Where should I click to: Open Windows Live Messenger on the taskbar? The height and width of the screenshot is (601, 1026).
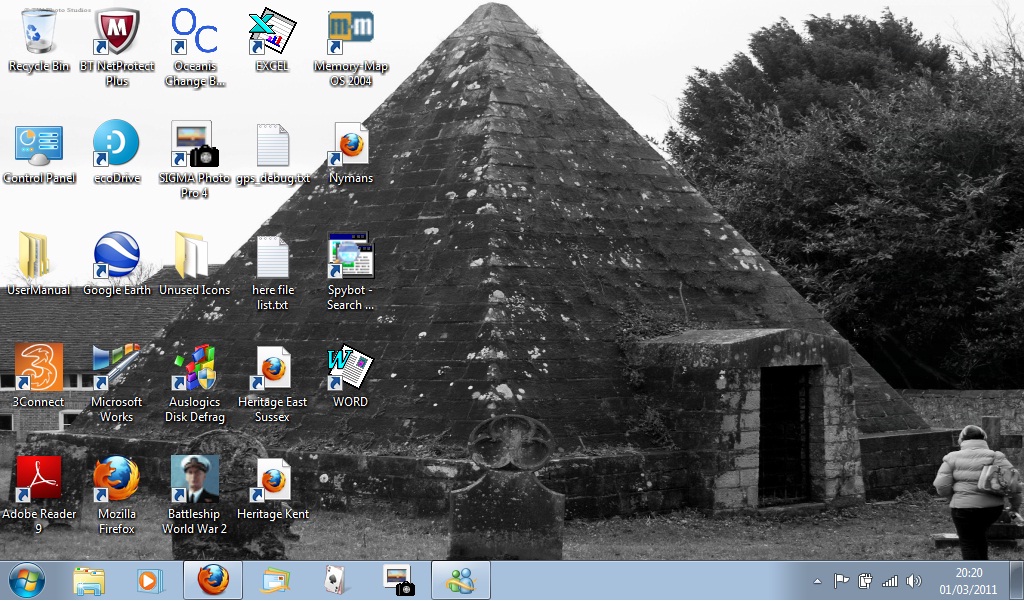tap(460, 580)
